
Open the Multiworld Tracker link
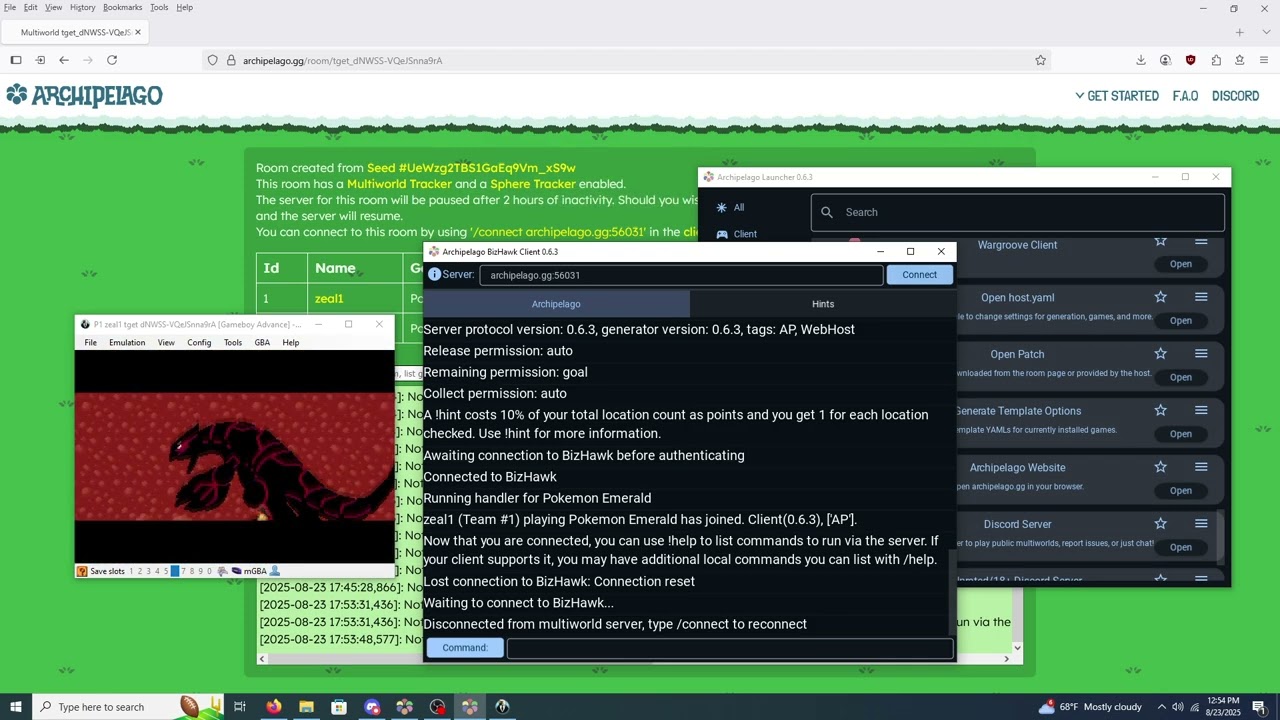pyautogui.click(x=399, y=184)
